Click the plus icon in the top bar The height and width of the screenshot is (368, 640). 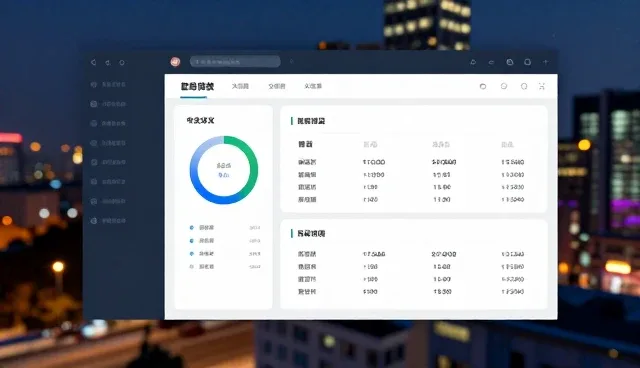[545, 62]
